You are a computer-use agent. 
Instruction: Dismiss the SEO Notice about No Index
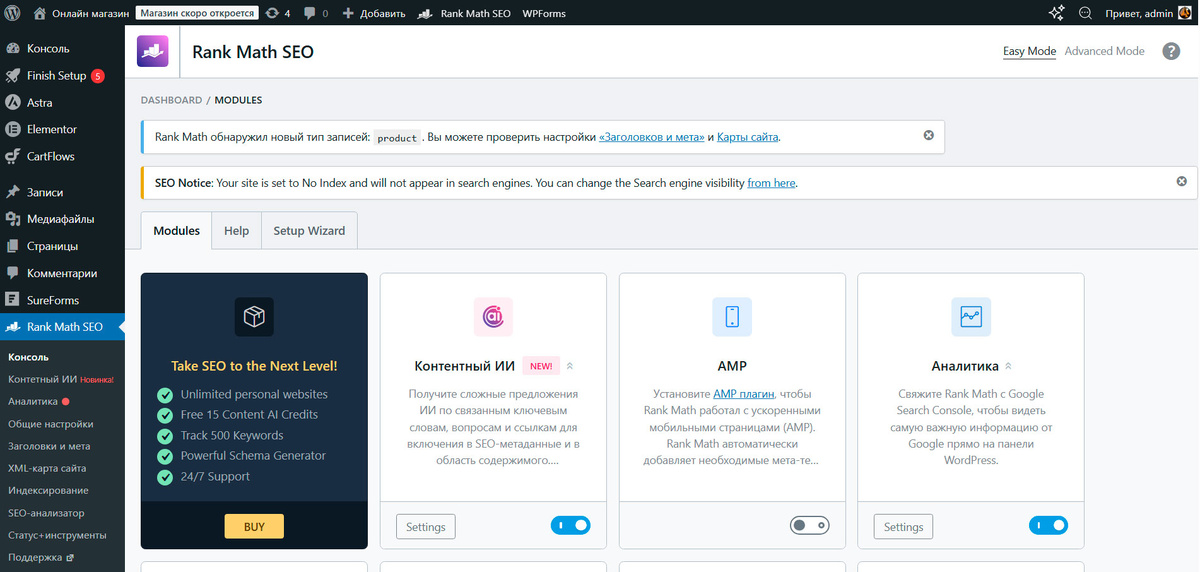pos(1182,181)
